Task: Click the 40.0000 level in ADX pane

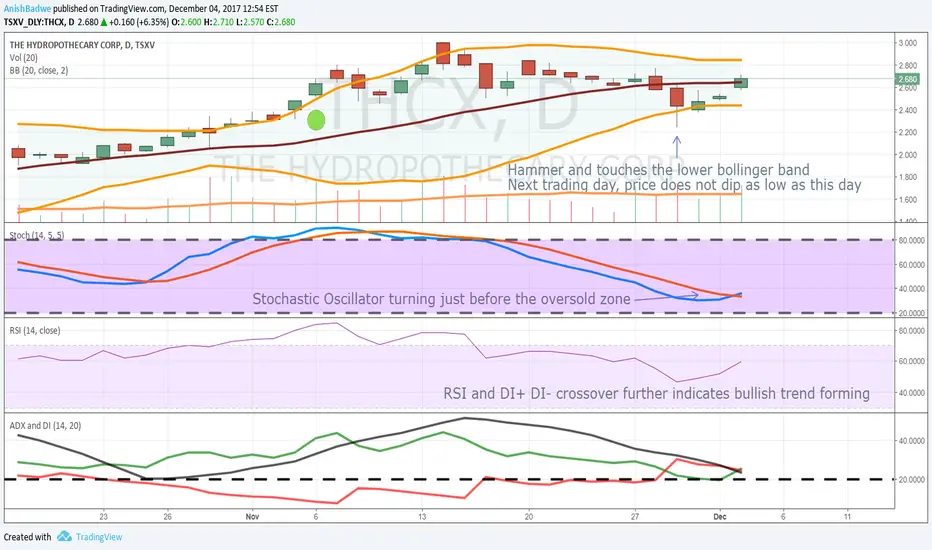Action: (x=911, y=441)
